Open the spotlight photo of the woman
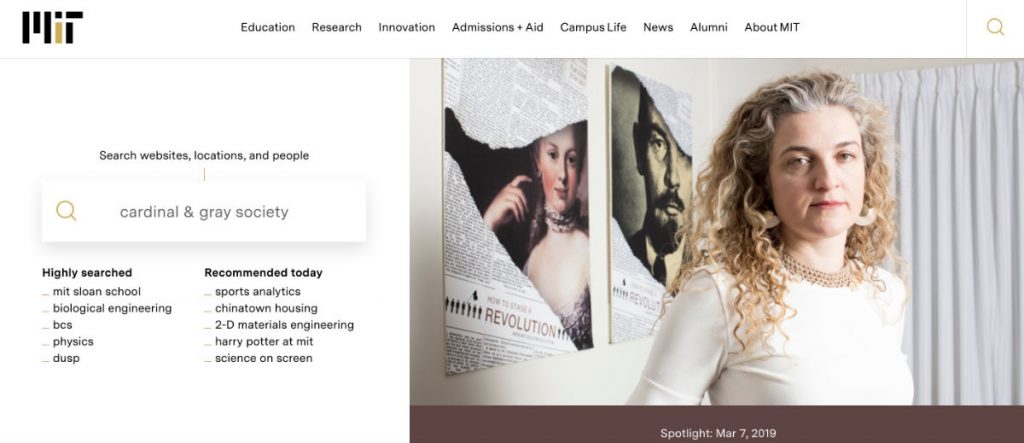Image resolution: width=1024 pixels, height=443 pixels. coord(716,231)
